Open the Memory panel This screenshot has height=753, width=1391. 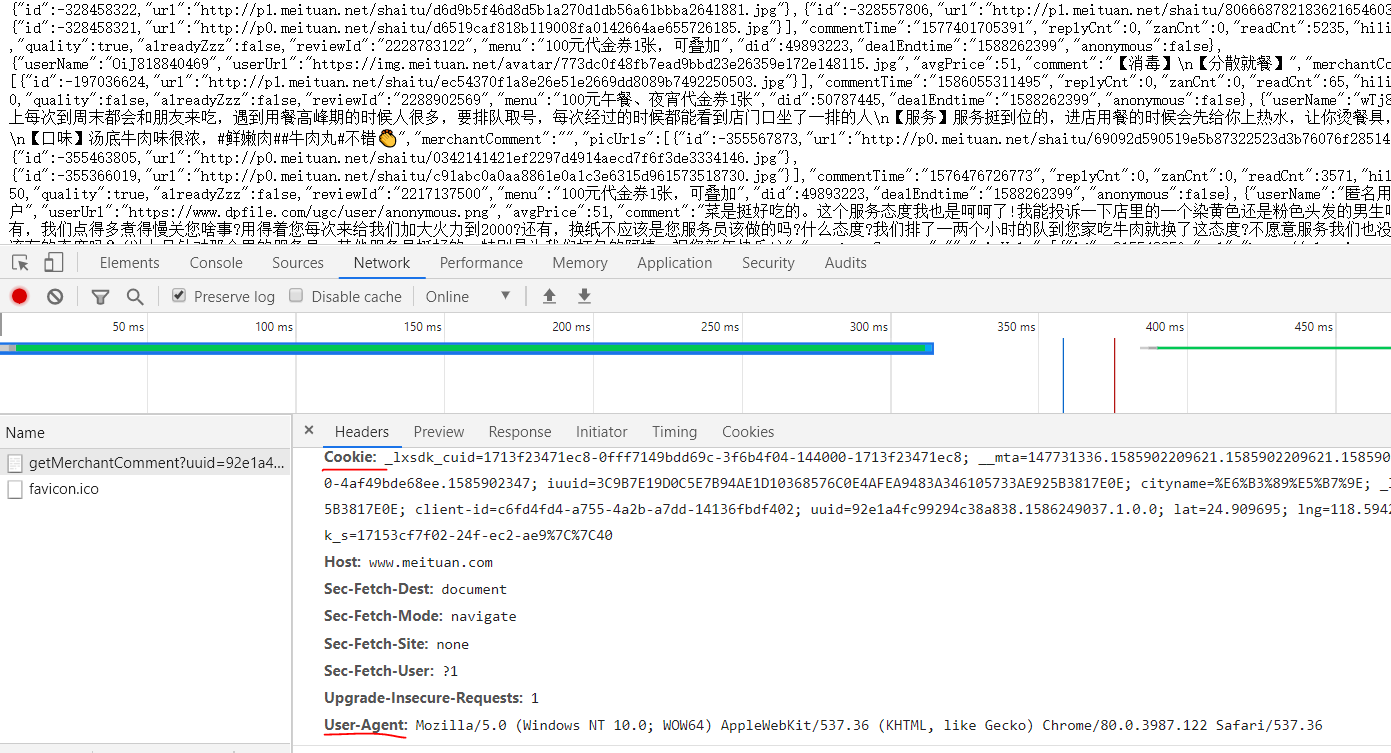click(580, 263)
